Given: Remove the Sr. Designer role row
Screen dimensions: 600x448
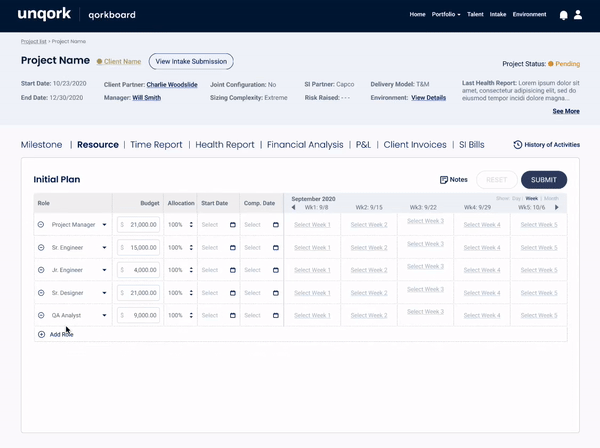Looking at the screenshot, I should 41,293.
